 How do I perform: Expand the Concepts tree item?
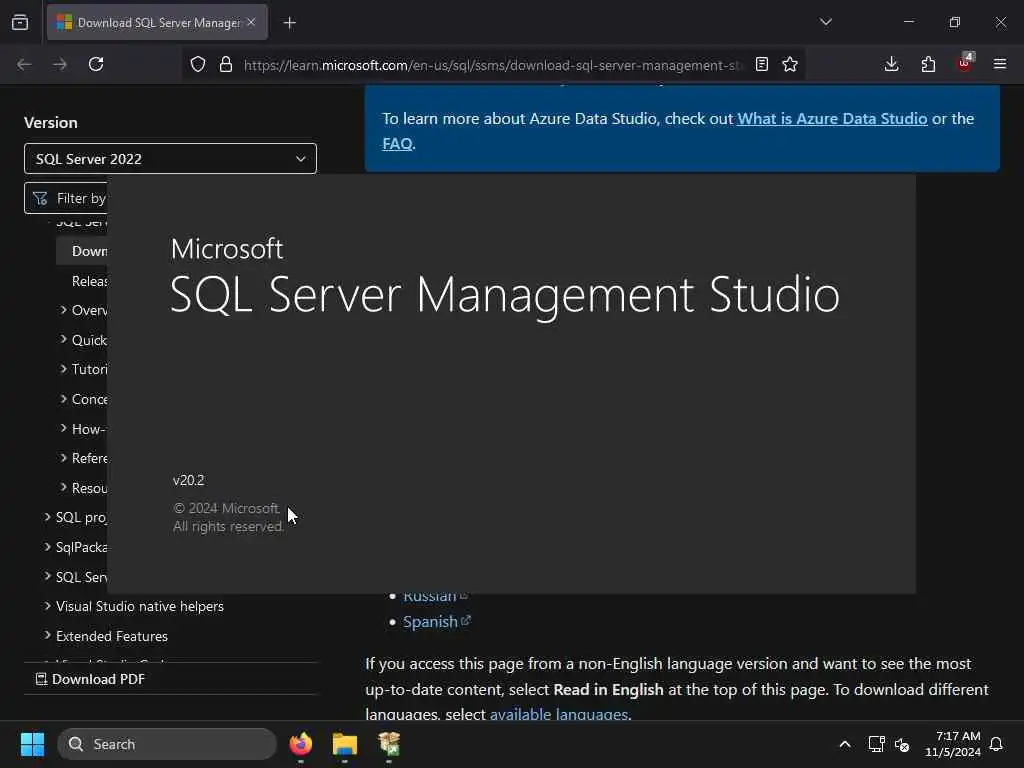click(x=63, y=398)
